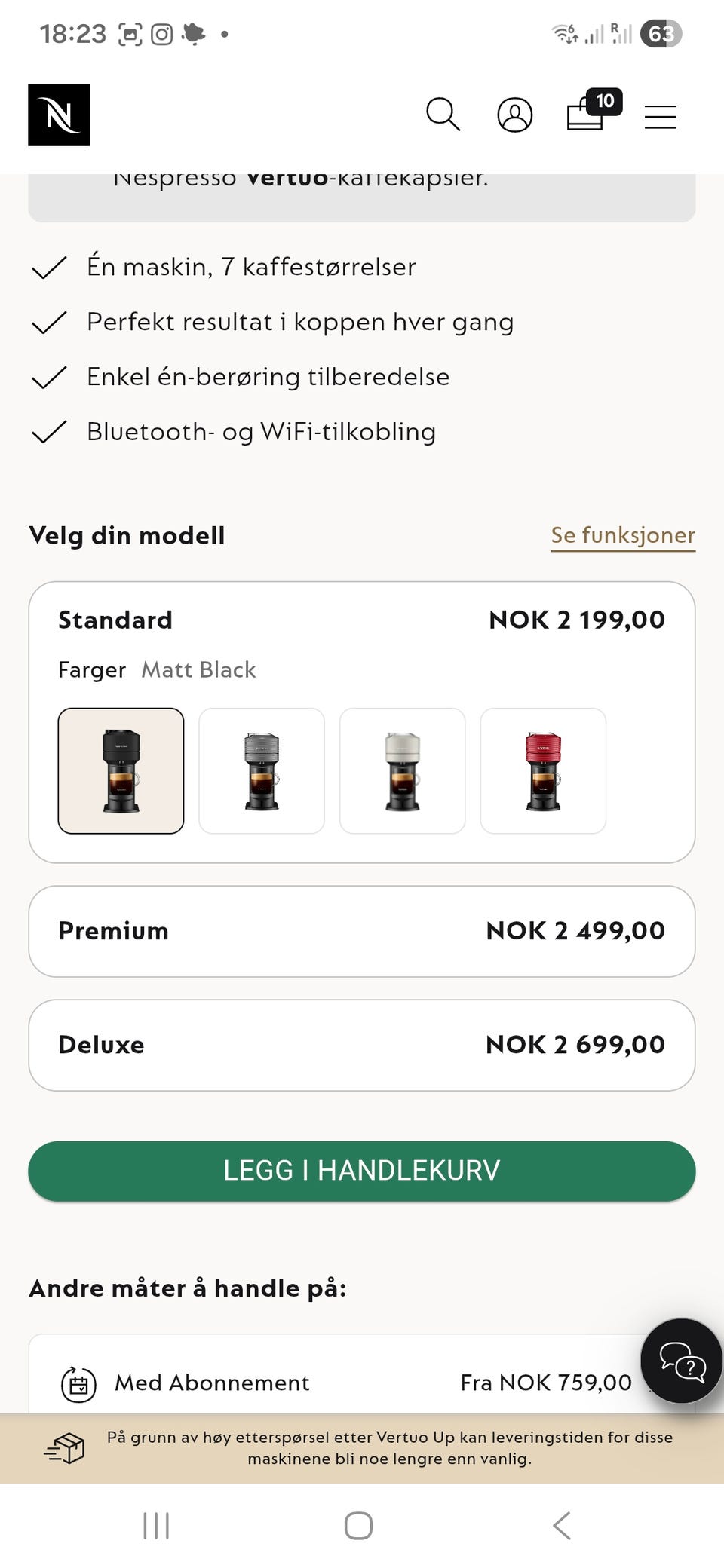Open the hamburger menu
This screenshot has width=724, height=1568.
(661, 116)
